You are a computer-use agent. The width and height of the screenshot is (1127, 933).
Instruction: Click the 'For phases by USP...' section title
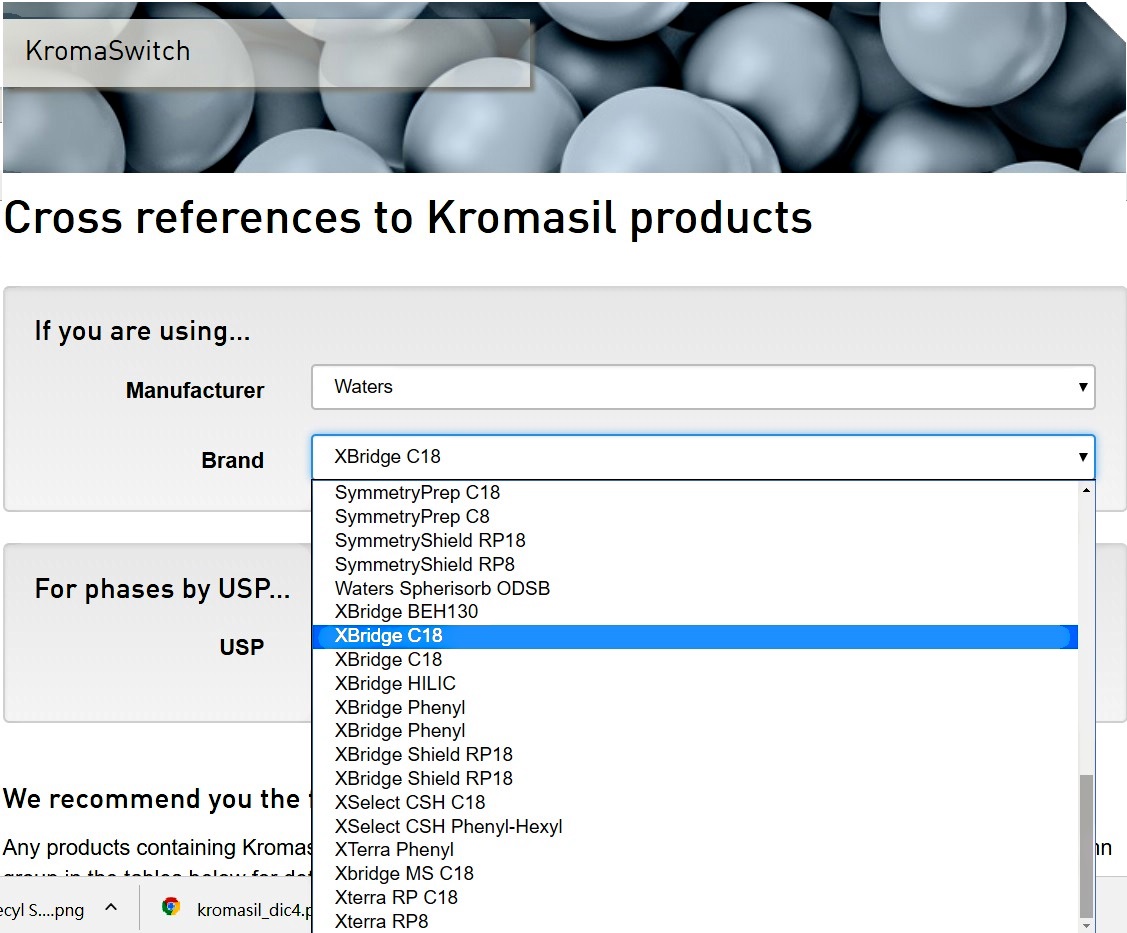pyautogui.click(x=162, y=589)
